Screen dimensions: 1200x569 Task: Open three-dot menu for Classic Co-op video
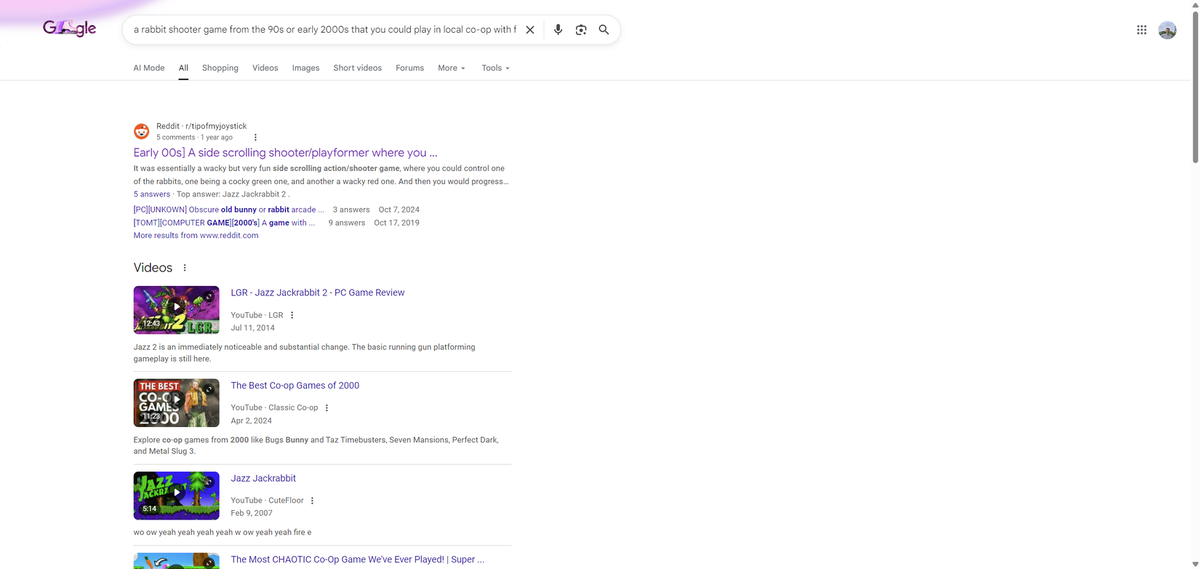[327, 408]
